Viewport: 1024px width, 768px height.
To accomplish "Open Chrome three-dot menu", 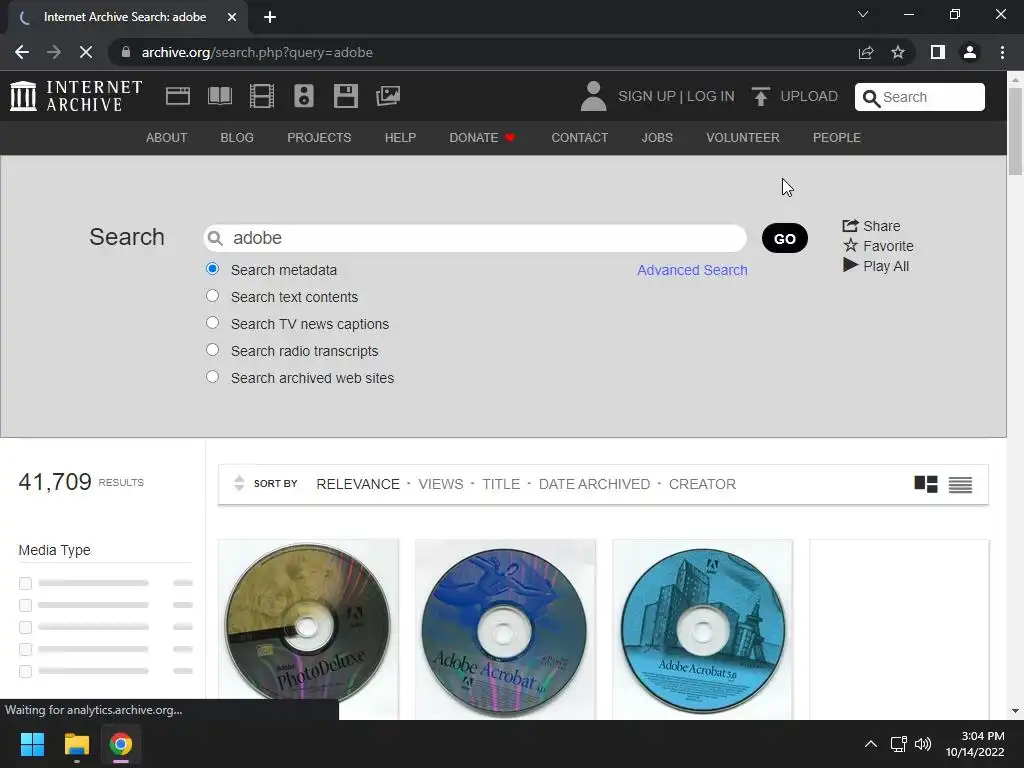I will click(1002, 52).
